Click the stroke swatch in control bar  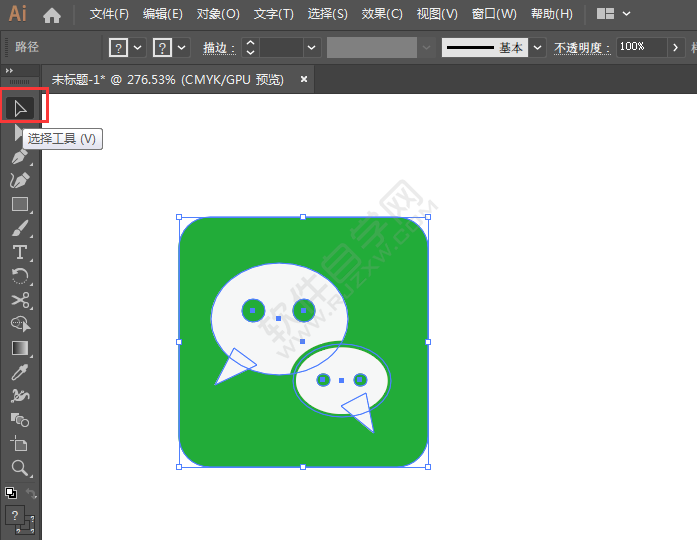pyautogui.click(x=162, y=47)
